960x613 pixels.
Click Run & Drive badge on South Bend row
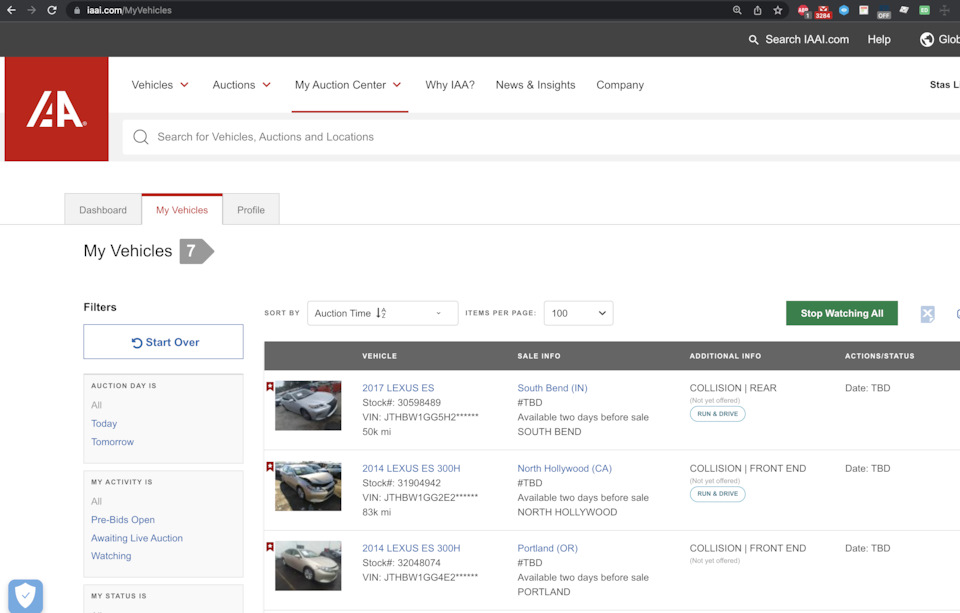tap(718, 414)
